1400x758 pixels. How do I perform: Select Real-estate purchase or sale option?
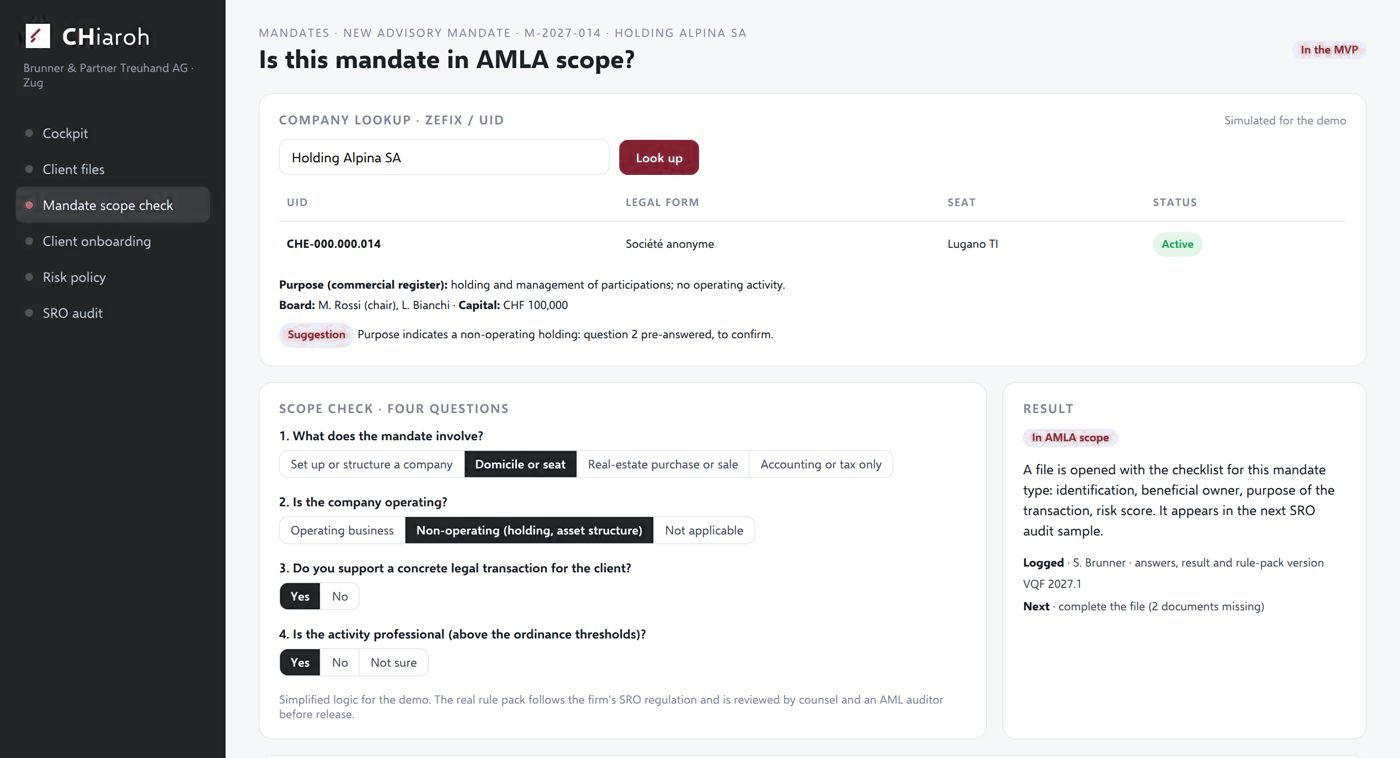663,464
